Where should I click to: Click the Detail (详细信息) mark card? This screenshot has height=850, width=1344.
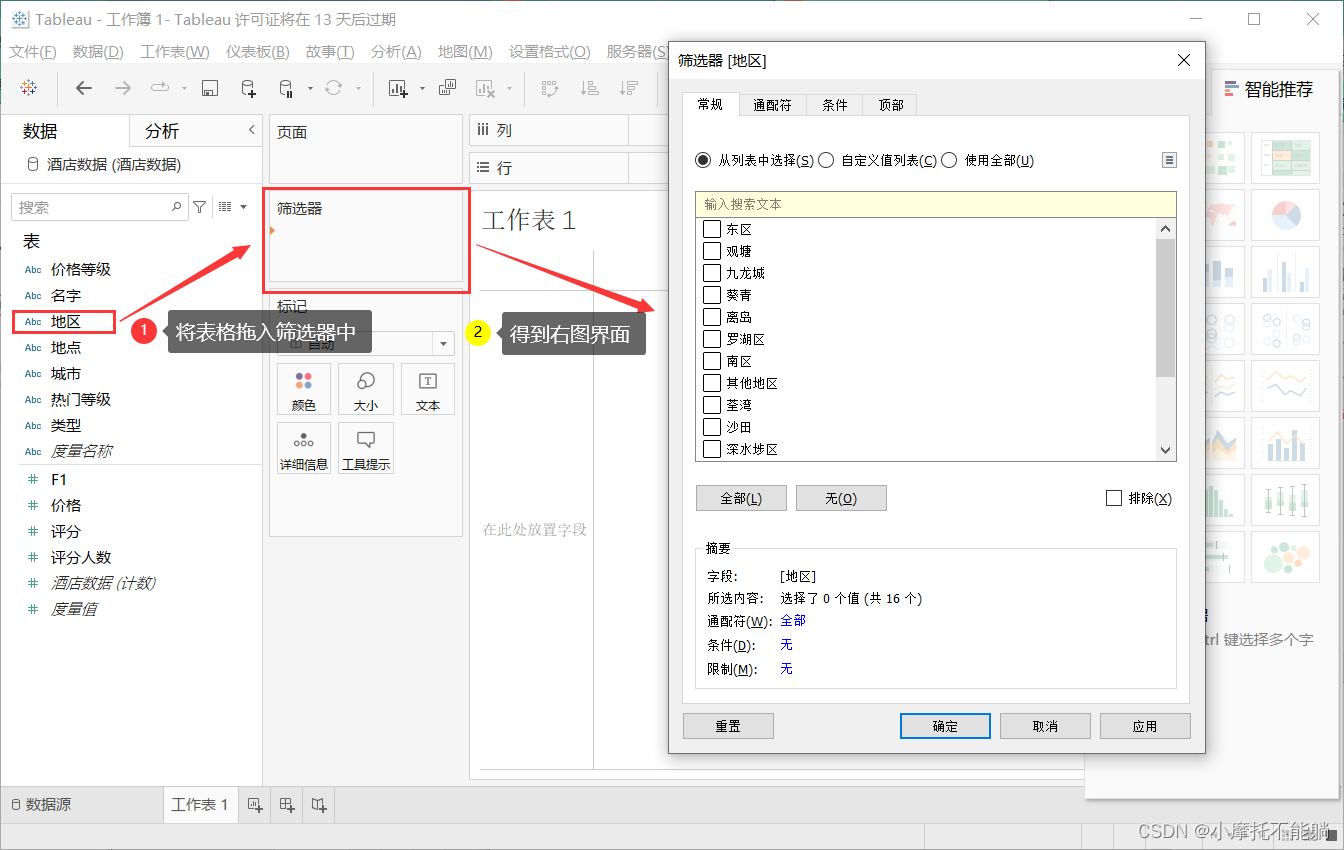(x=303, y=448)
